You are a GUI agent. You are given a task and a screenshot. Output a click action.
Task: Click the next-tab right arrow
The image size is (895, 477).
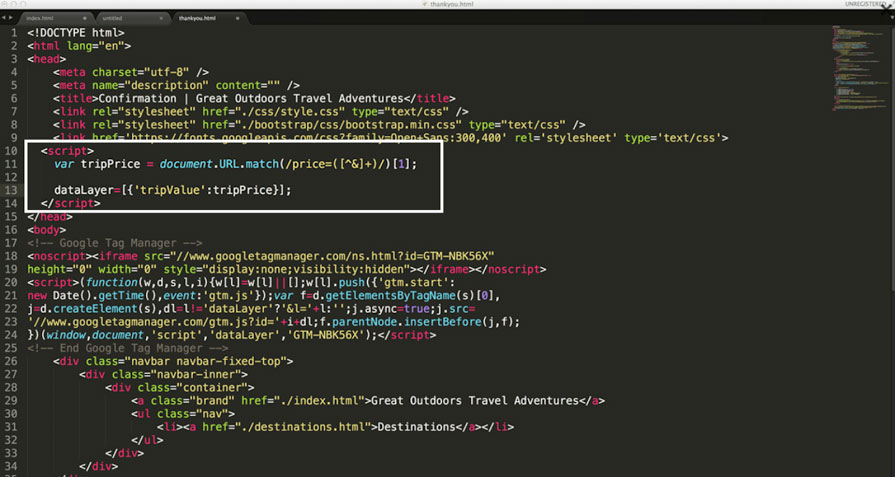pos(11,18)
